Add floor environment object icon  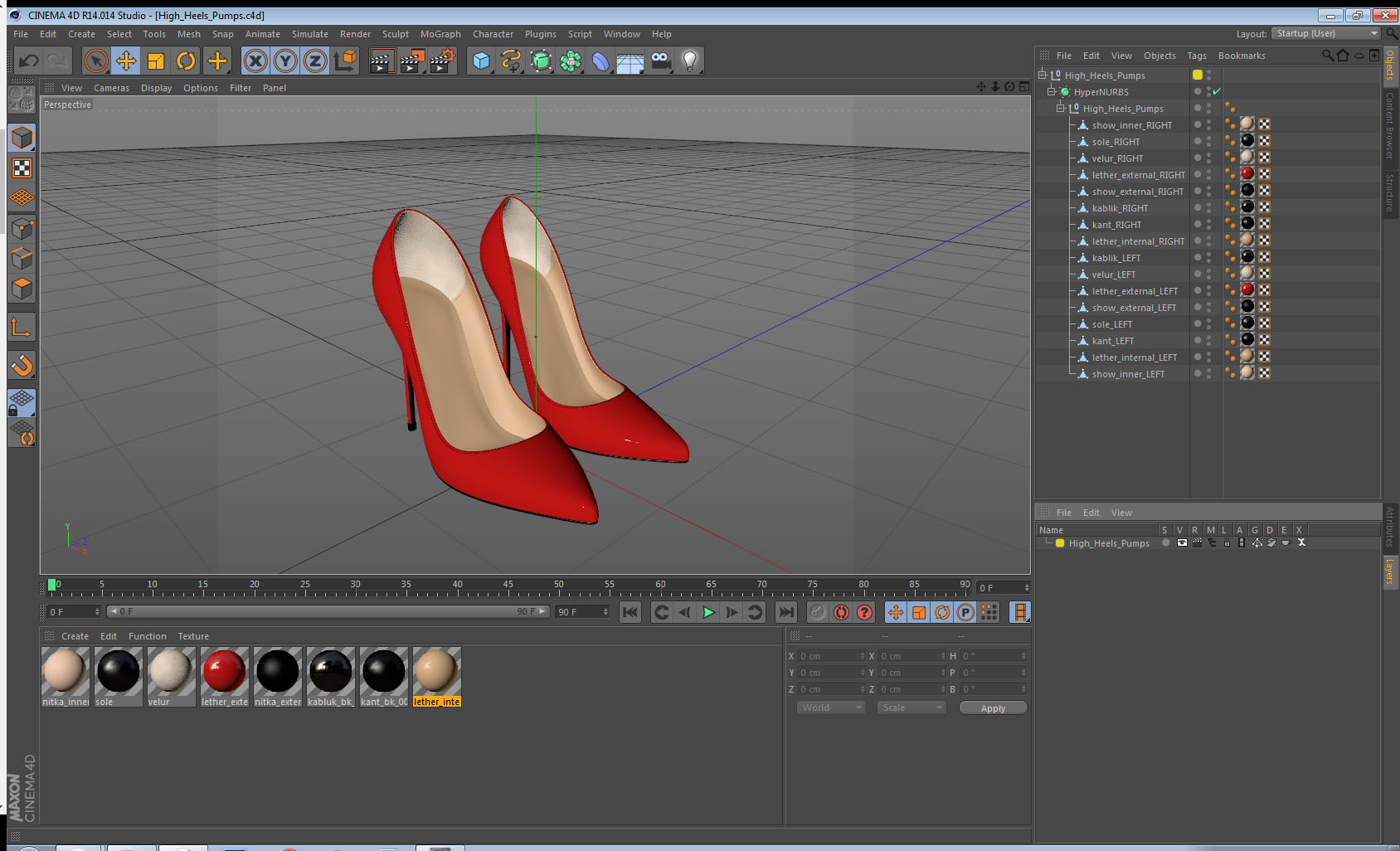click(630, 62)
